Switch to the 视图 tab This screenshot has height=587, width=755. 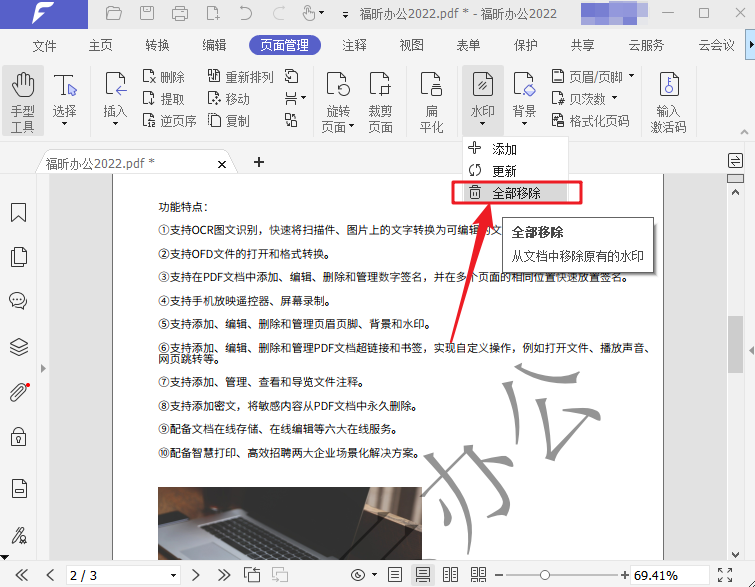pyautogui.click(x=411, y=46)
